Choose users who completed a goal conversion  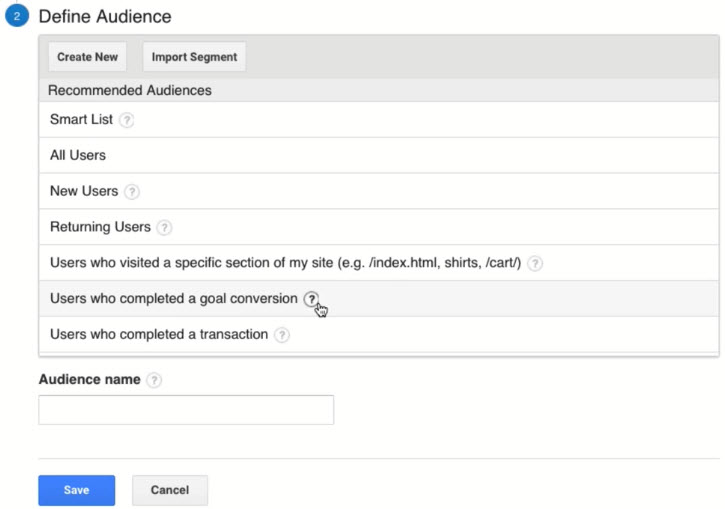point(173,299)
